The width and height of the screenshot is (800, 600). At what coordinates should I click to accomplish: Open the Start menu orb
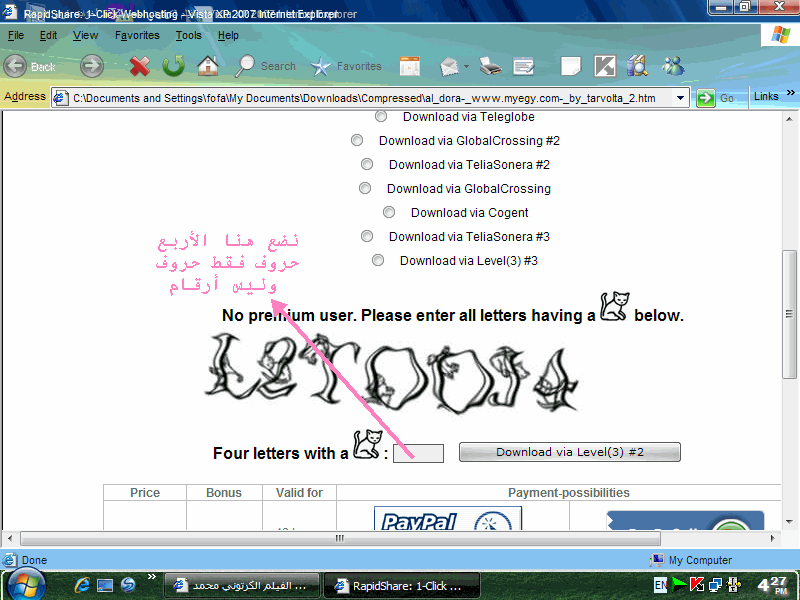pos(27,585)
